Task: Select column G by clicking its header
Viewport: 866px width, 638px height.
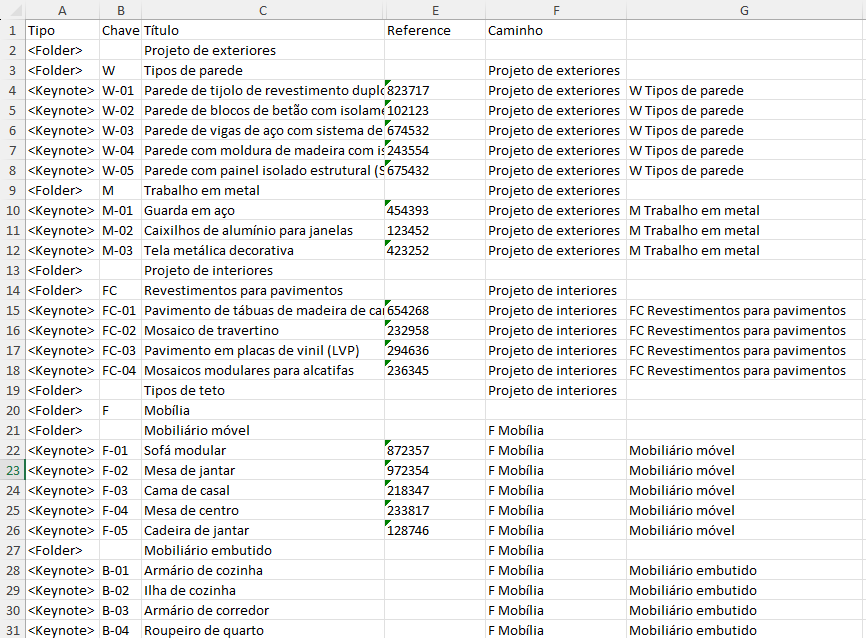Action: 744,10
